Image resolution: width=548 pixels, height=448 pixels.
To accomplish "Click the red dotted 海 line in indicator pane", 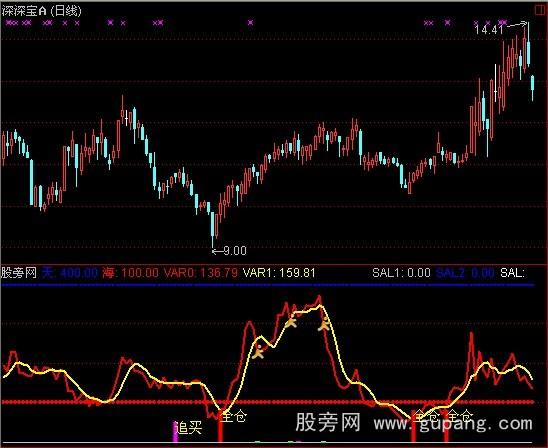I will click(x=268, y=402).
